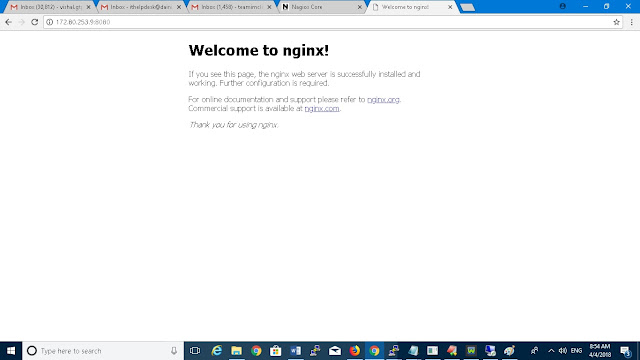Open the Chrome three-dot menu
The width and height of the screenshot is (640, 360).
pyautogui.click(x=631, y=22)
